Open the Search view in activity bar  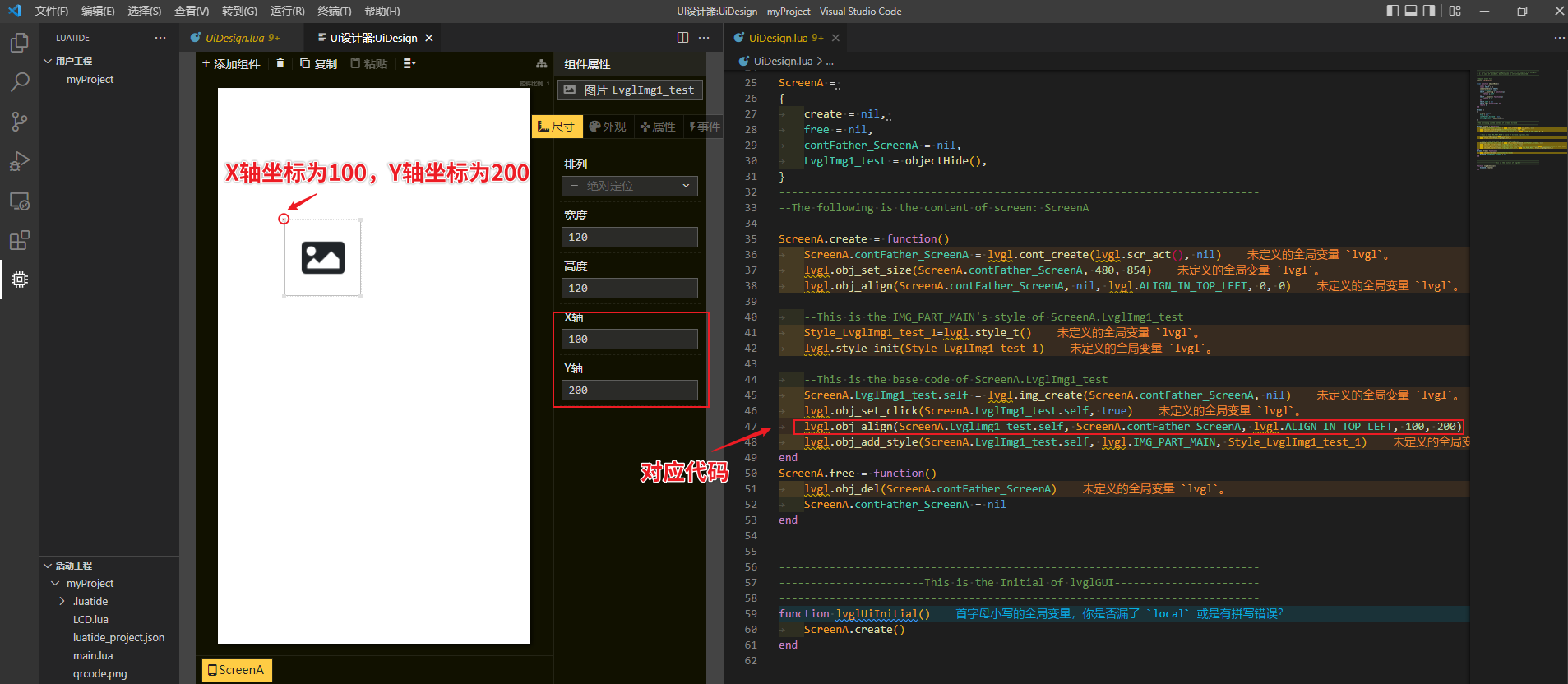pyautogui.click(x=20, y=82)
